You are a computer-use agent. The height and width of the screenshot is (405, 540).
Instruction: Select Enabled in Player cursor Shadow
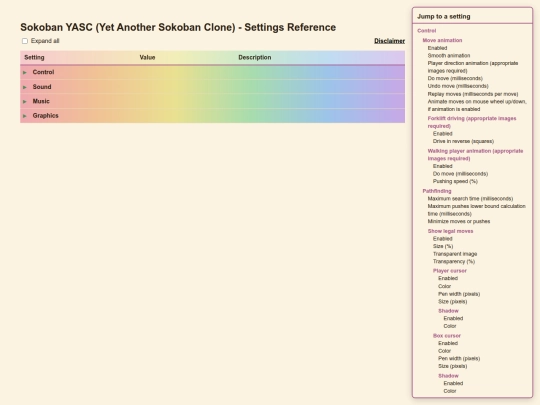tap(453, 319)
